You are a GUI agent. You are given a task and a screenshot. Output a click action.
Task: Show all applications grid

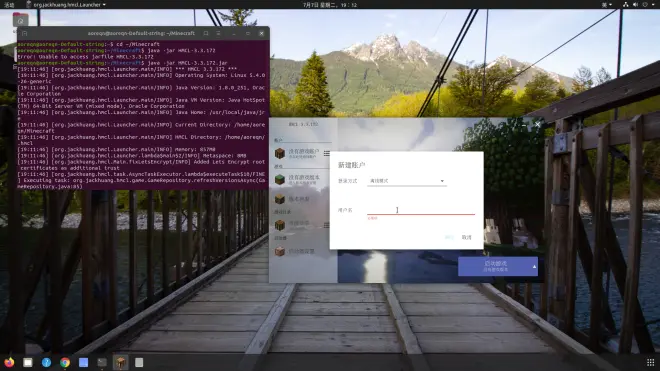tap(650, 362)
